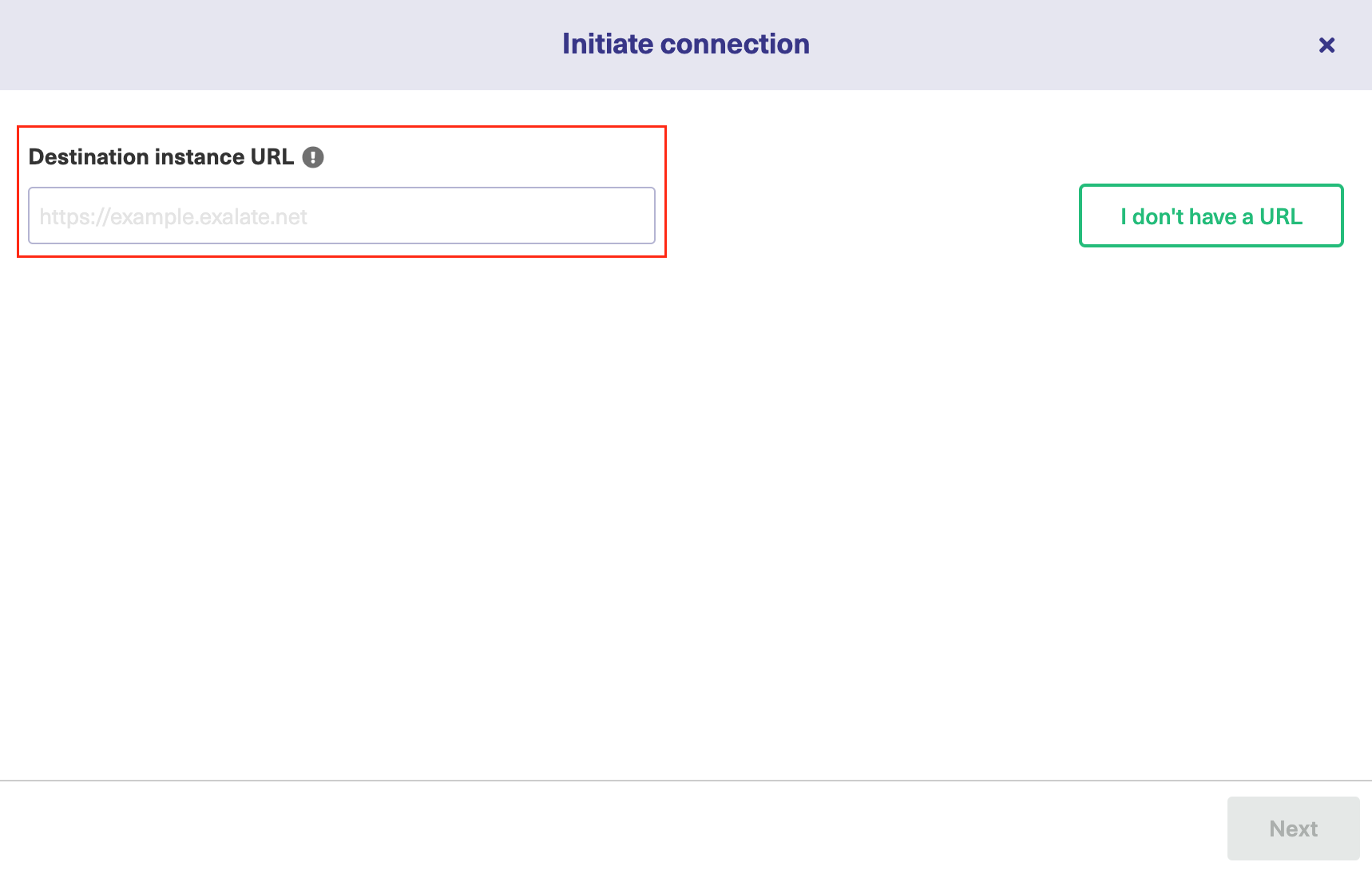Click the dark blue X in the header
Image resolution: width=1372 pixels, height=870 pixels.
(x=1326, y=45)
